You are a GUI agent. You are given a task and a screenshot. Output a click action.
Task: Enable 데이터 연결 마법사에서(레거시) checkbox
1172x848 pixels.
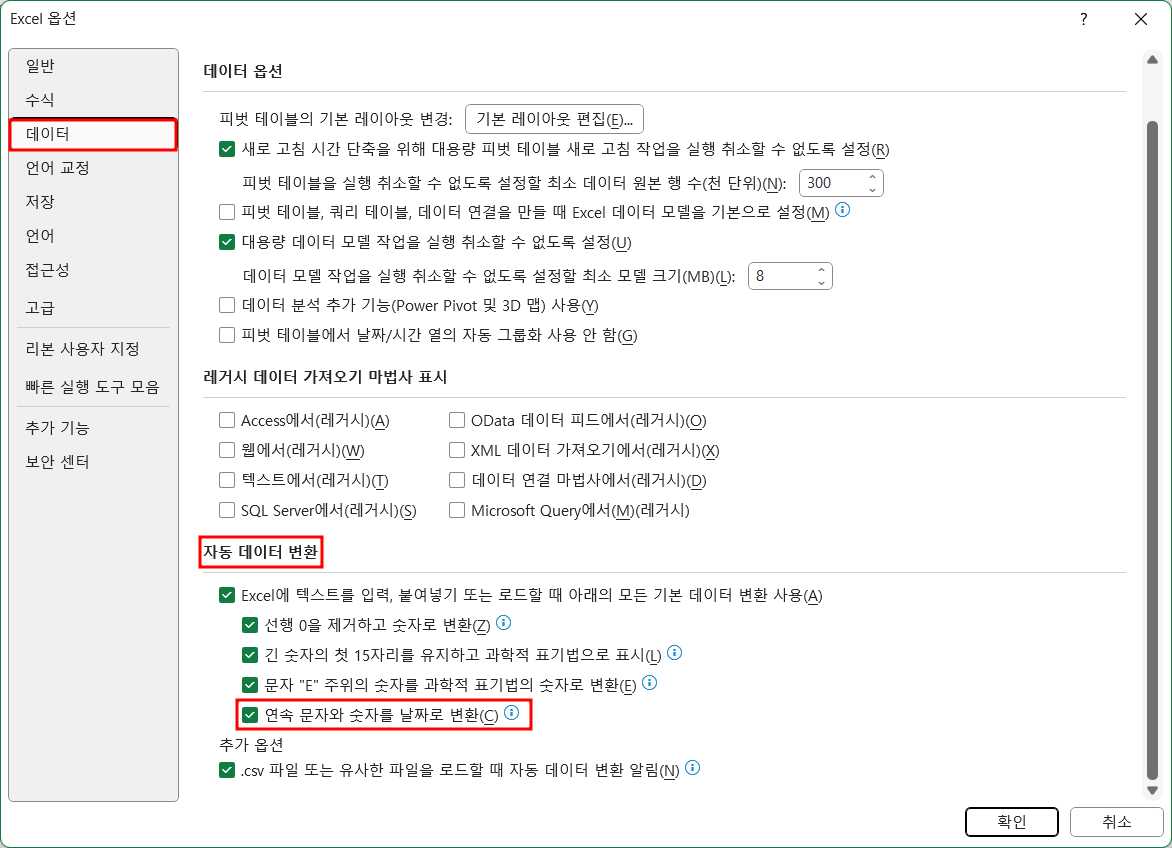(457, 480)
